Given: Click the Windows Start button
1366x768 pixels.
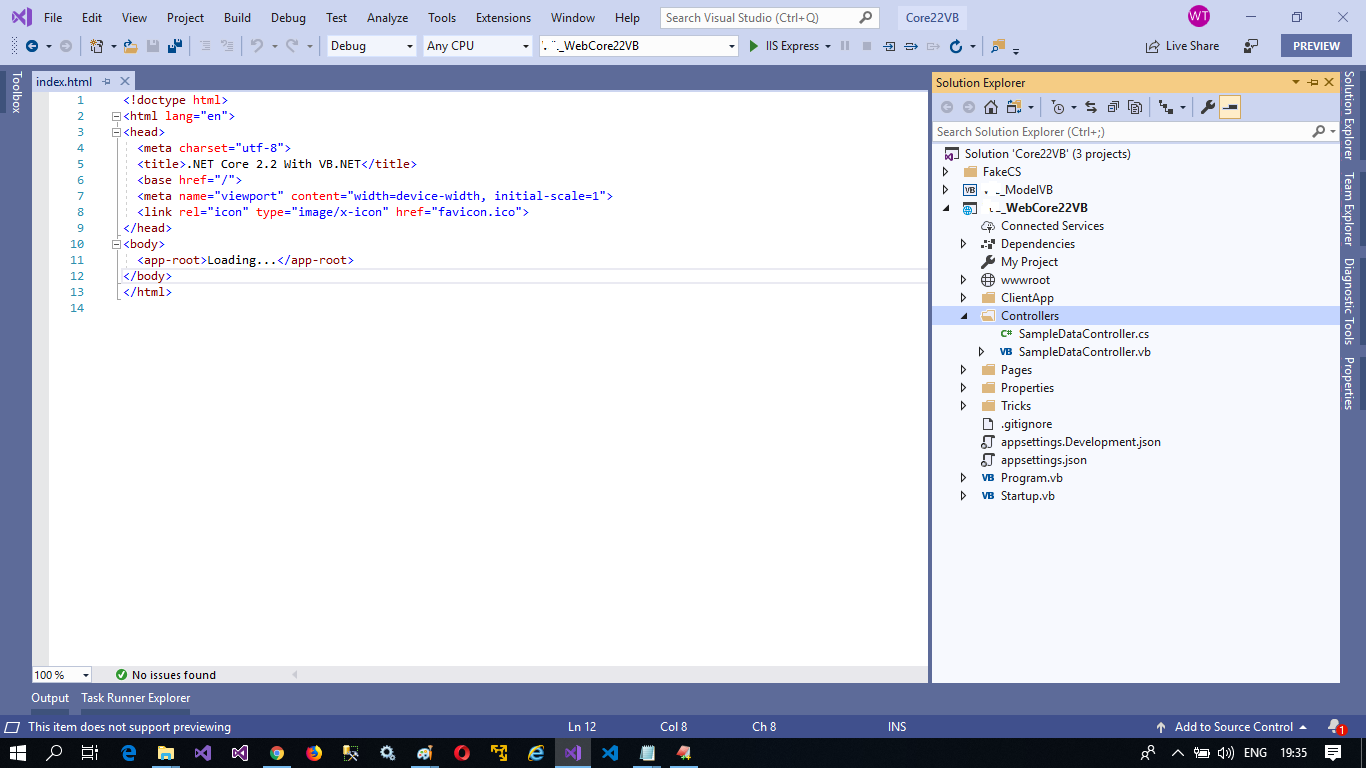Looking at the screenshot, I should [18, 753].
